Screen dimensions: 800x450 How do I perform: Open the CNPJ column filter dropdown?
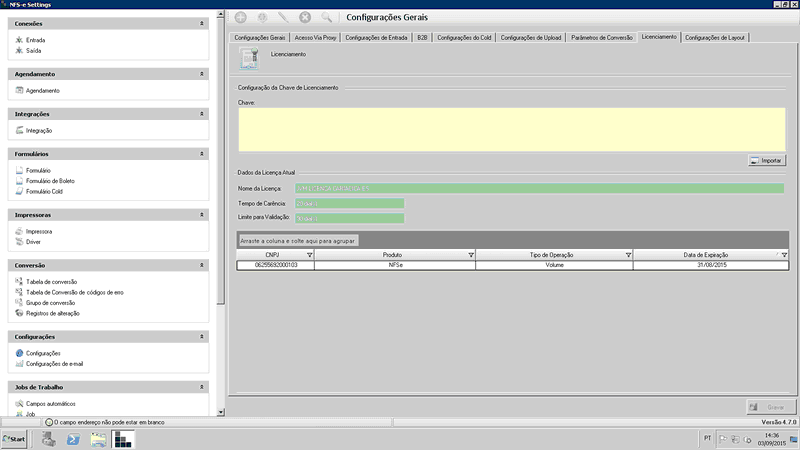(309, 256)
